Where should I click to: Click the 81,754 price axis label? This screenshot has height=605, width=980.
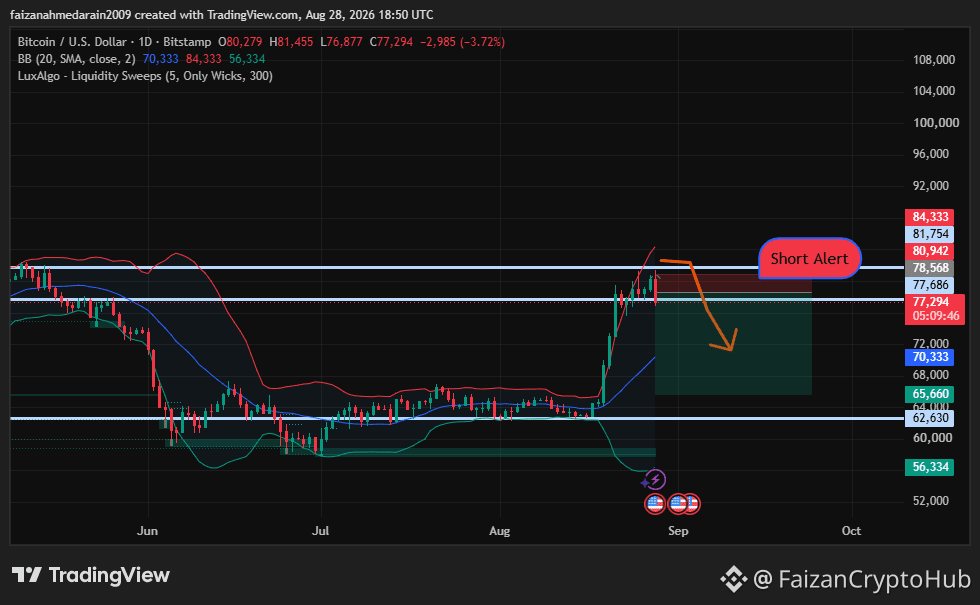click(929, 234)
